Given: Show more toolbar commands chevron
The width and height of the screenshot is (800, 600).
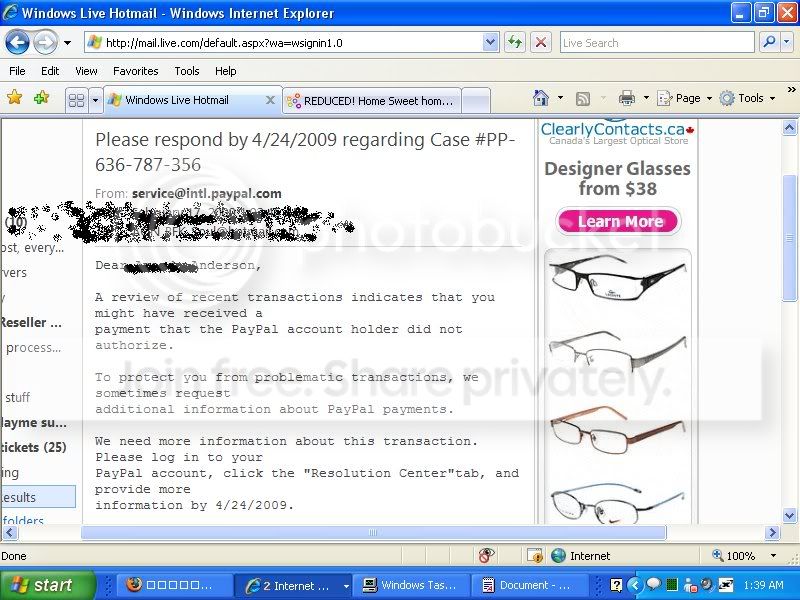Looking at the screenshot, I should (x=791, y=90).
